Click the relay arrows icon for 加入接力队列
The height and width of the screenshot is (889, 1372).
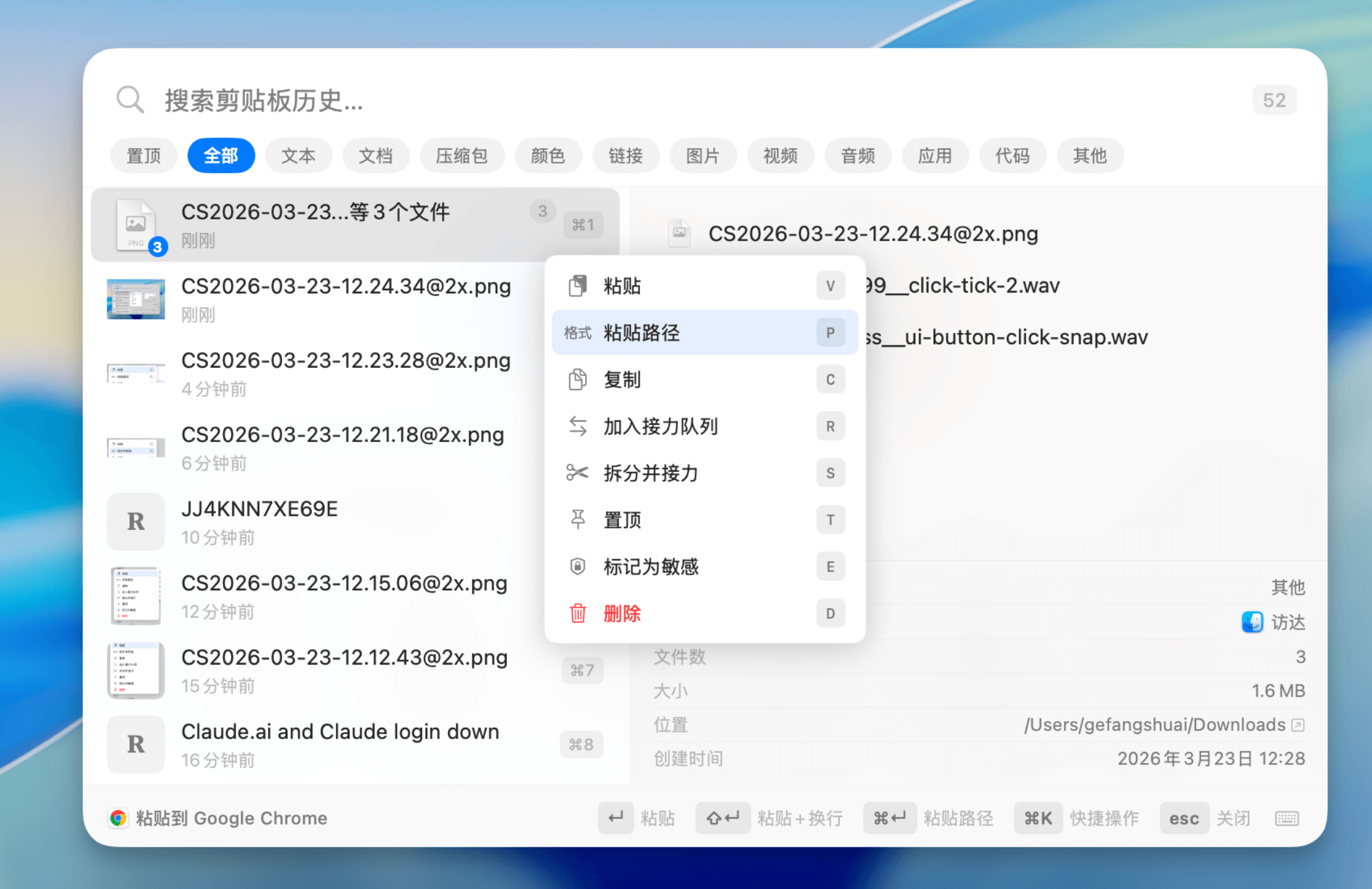coord(578,426)
